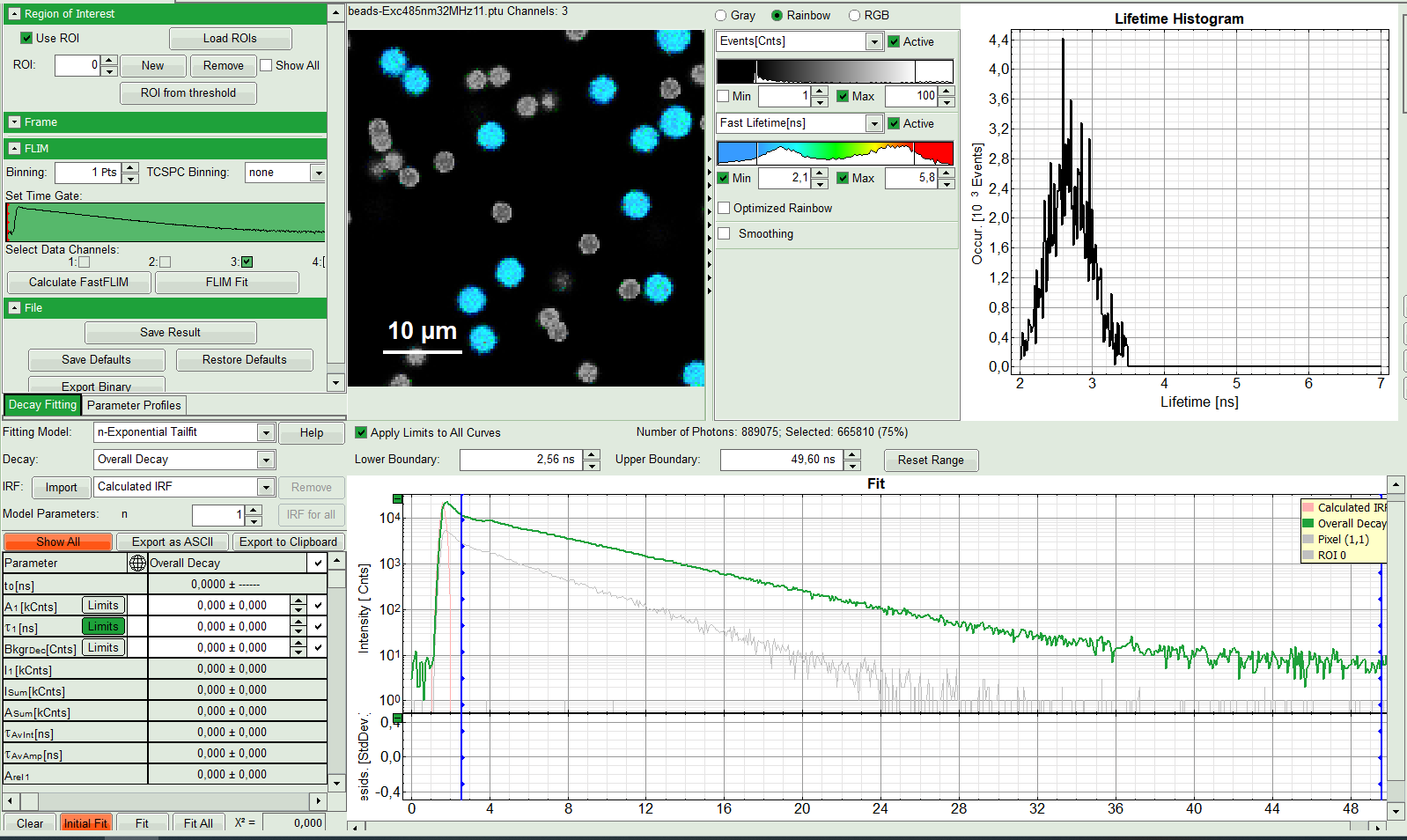Expand the Fast Lifetime[ns] combo box
This screenshot has width=1407, height=840.
[x=873, y=123]
